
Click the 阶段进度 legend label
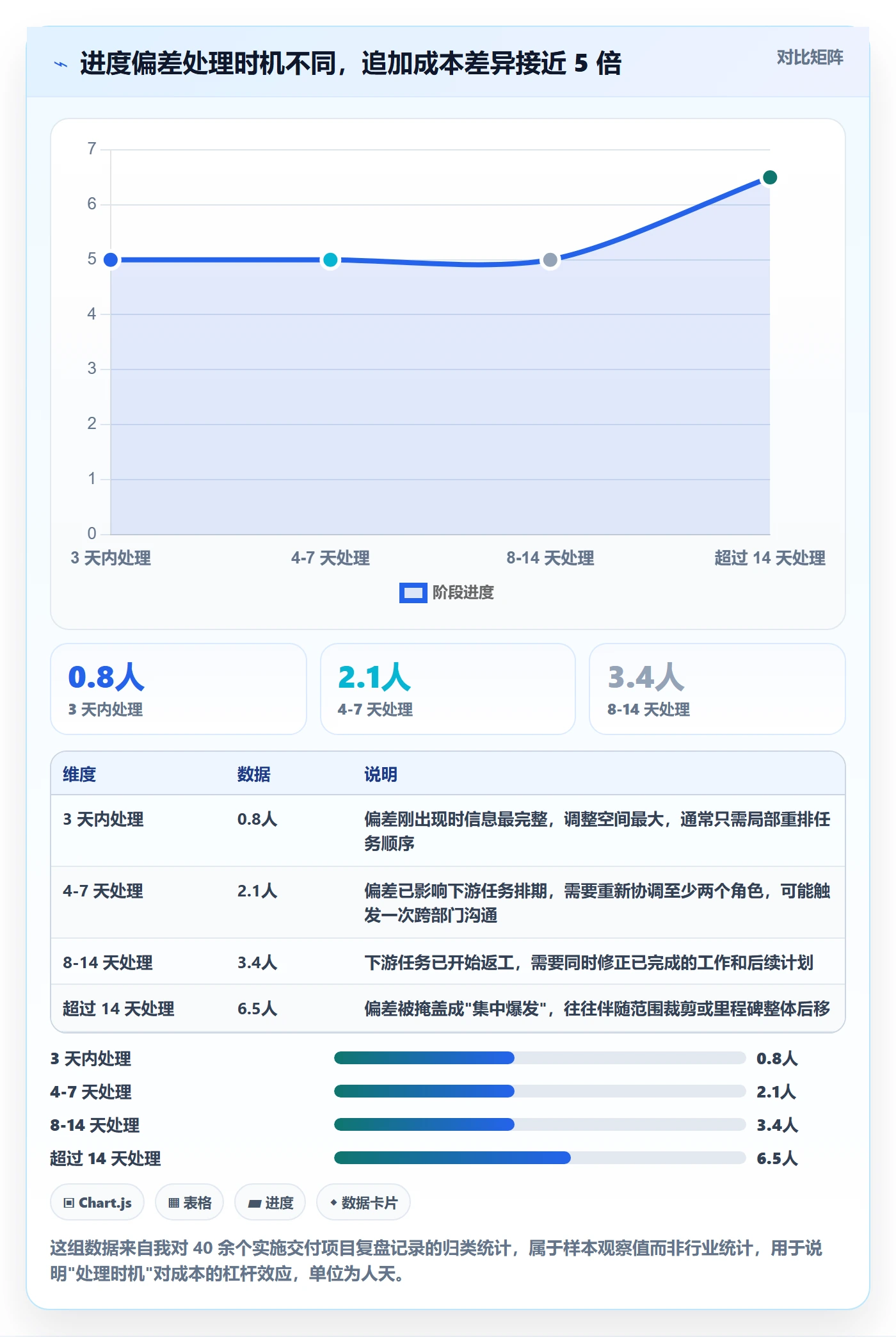click(x=463, y=592)
